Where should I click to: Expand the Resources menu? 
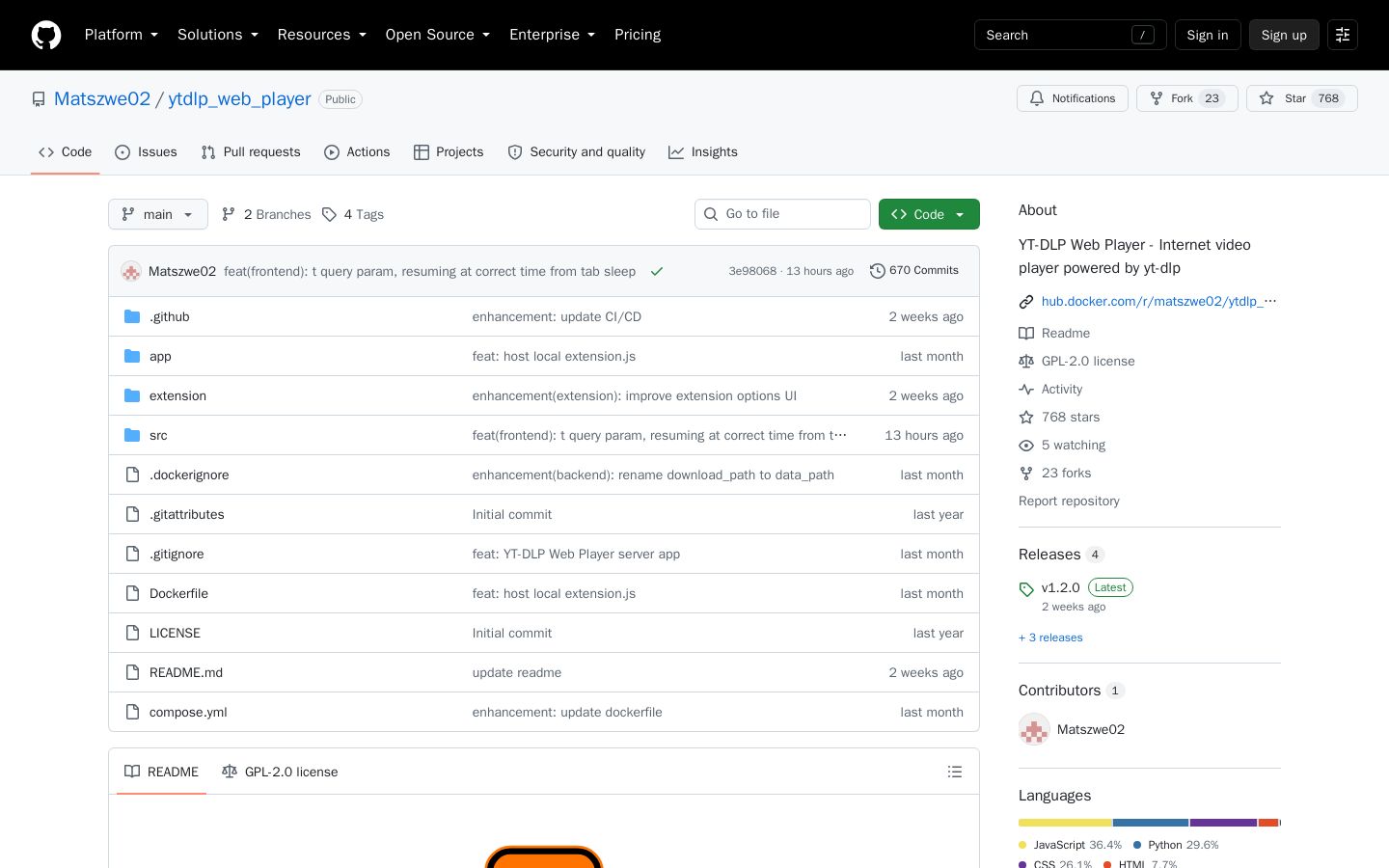(322, 35)
